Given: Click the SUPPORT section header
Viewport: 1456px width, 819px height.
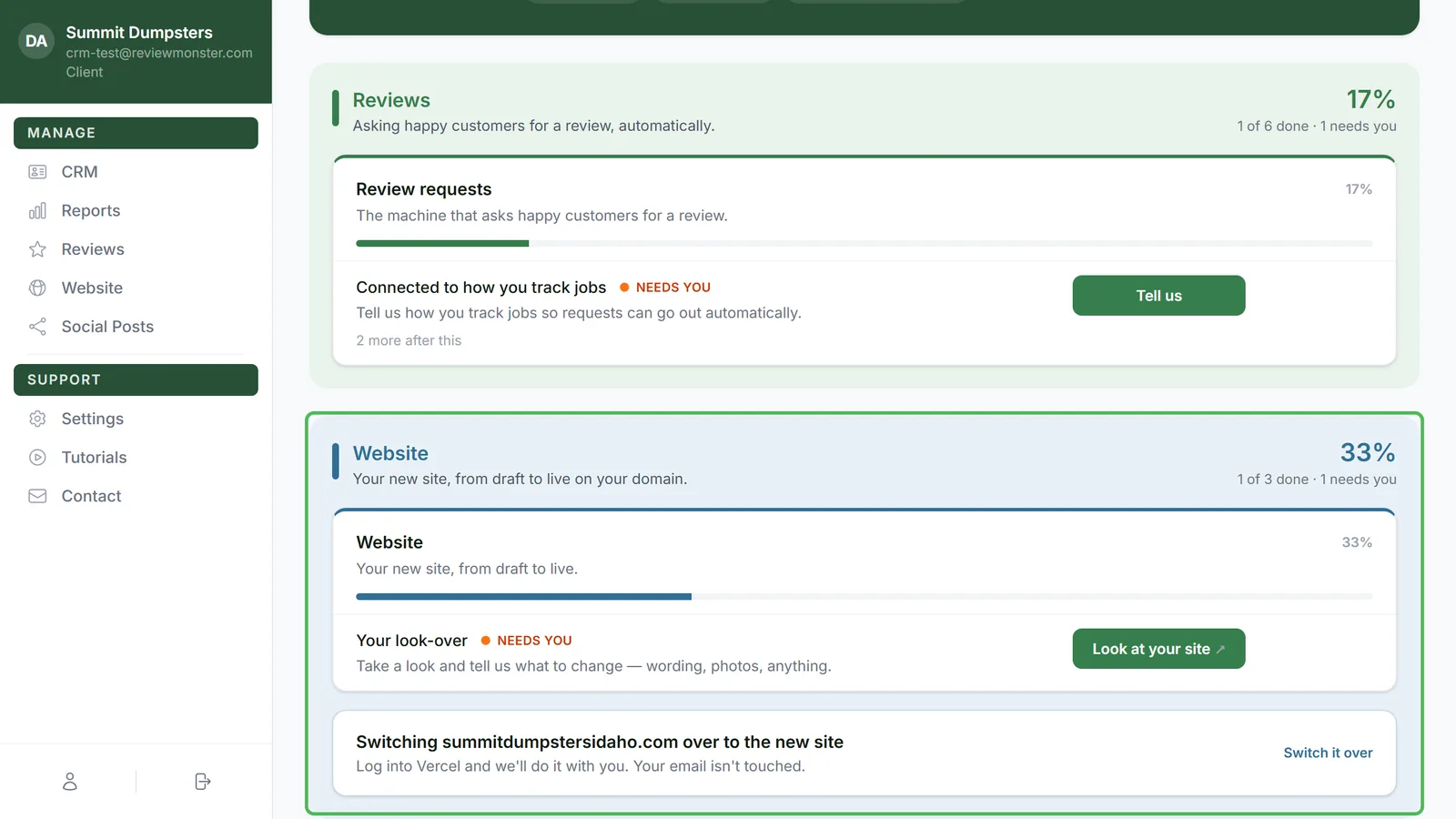Looking at the screenshot, I should coord(136,379).
